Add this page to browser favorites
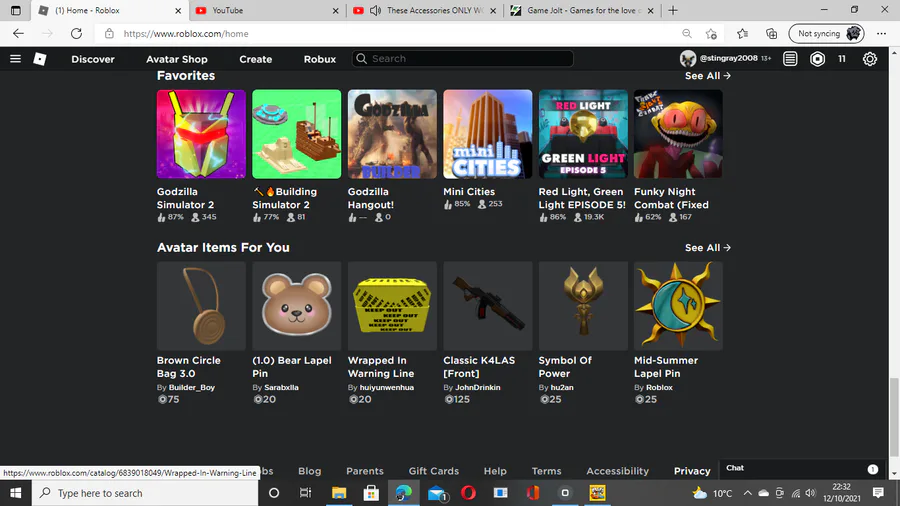Image resolution: width=900 pixels, height=506 pixels. tap(711, 33)
